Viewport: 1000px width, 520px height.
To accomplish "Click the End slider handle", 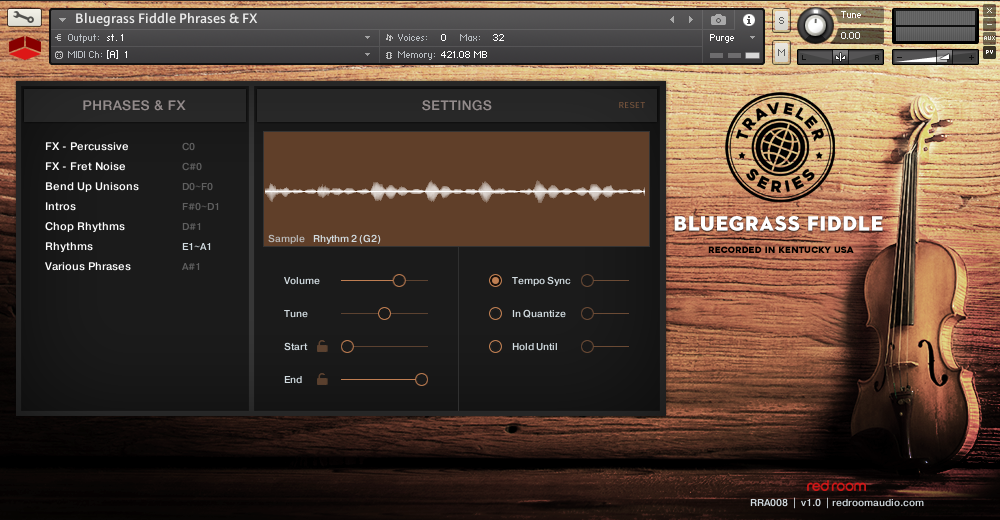I will point(422,380).
